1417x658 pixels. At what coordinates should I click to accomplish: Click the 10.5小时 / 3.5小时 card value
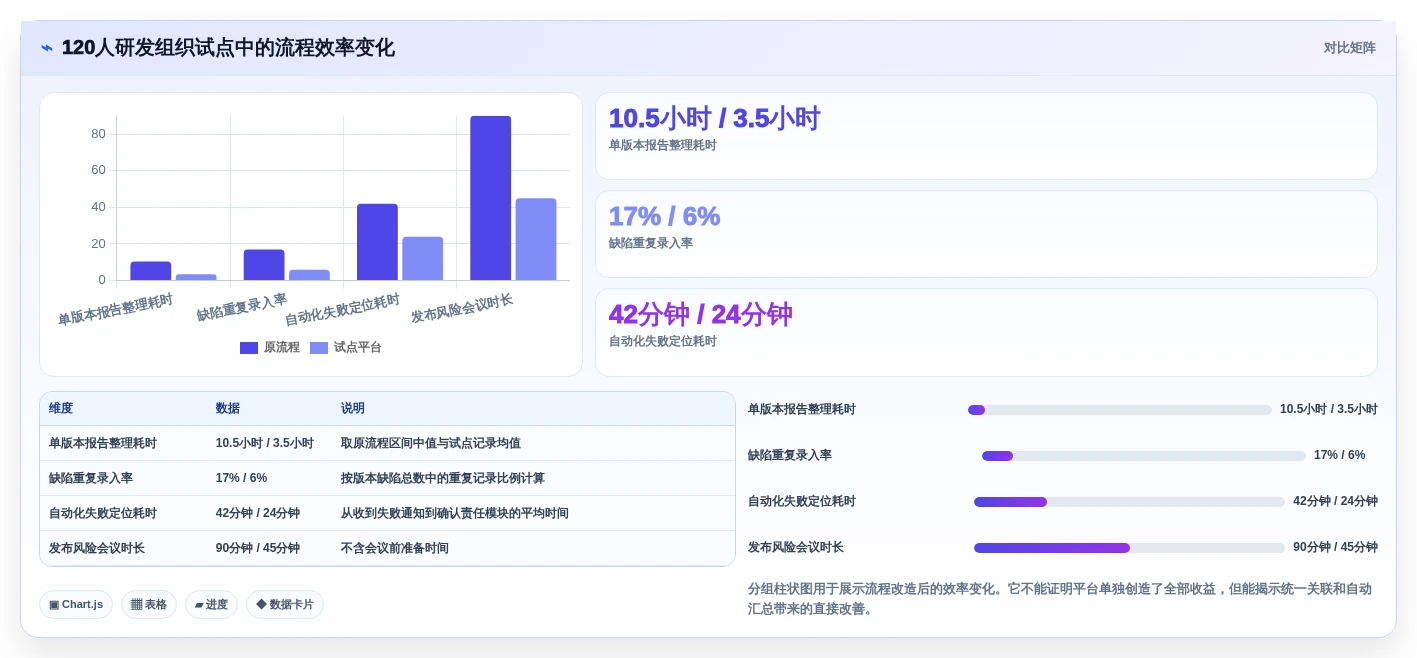[x=714, y=118]
